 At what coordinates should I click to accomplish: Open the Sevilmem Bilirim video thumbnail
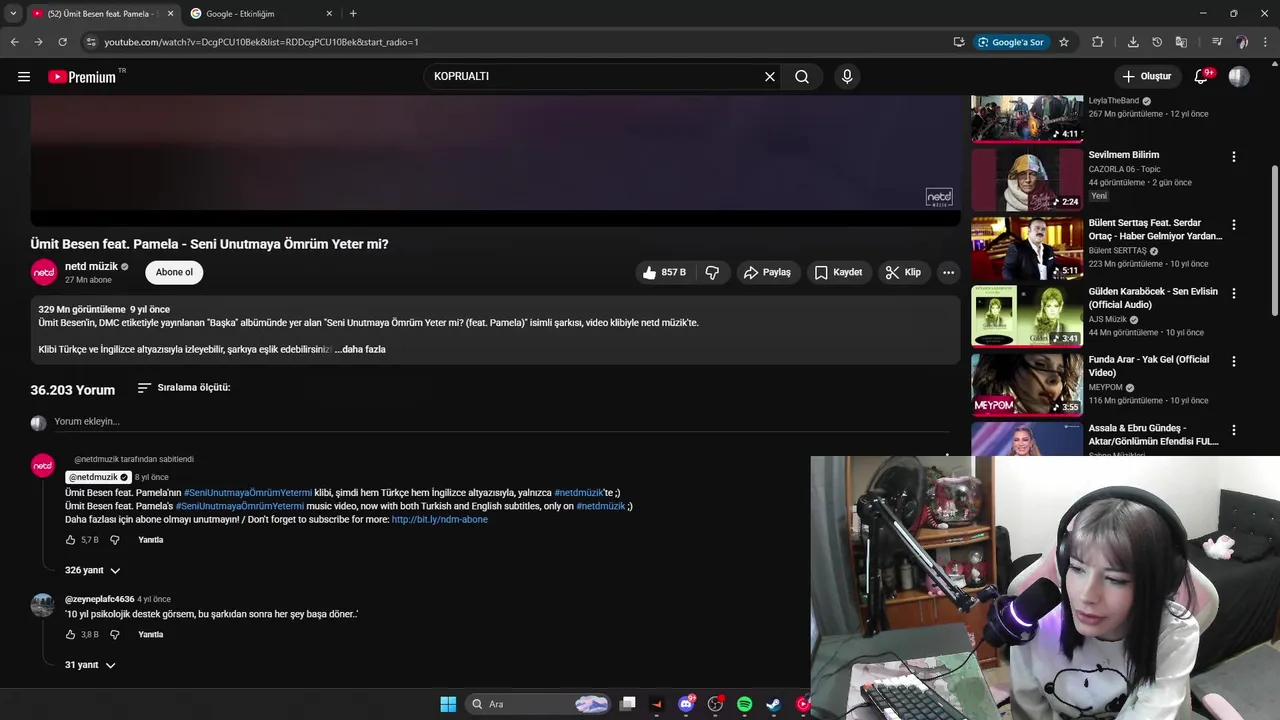tap(1027, 180)
